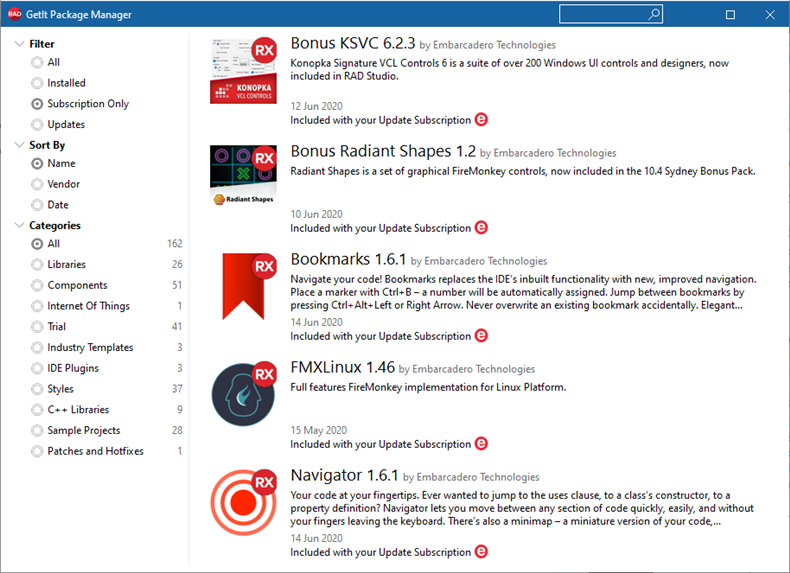Click the search magnifier icon
Viewport: 790px width, 573px height.
pyautogui.click(x=654, y=14)
